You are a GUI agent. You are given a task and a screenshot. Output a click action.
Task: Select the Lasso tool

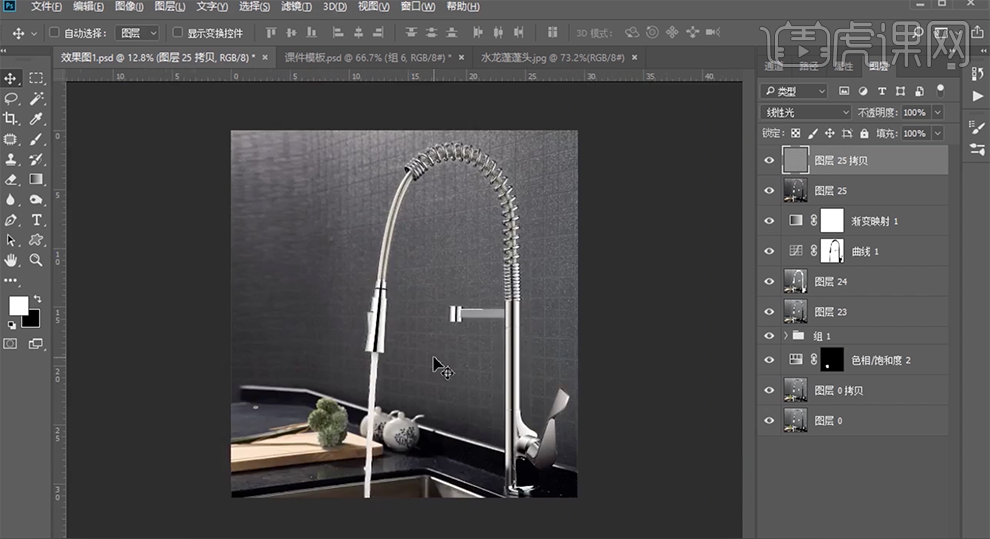(x=11, y=99)
